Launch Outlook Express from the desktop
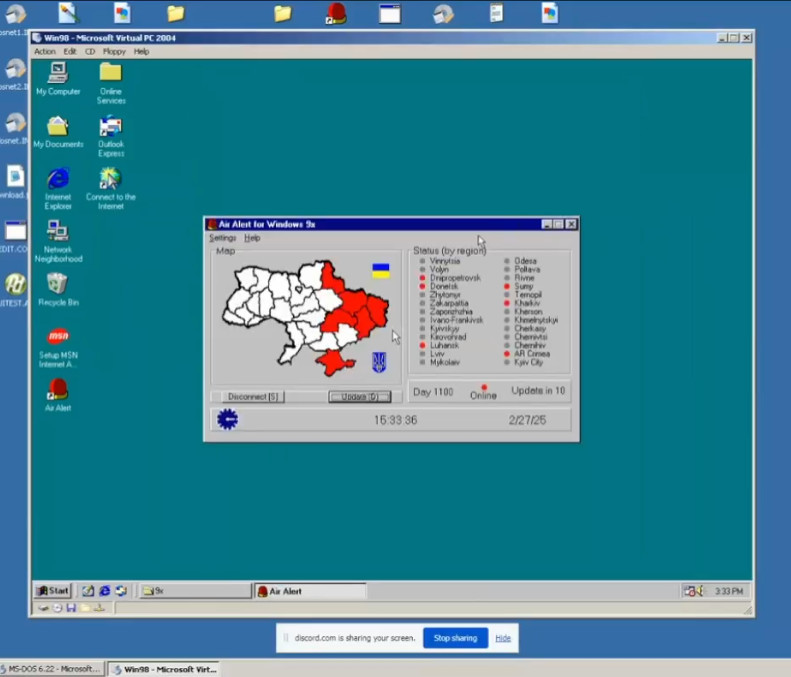Viewport: 791px width, 677px height. 111,136
